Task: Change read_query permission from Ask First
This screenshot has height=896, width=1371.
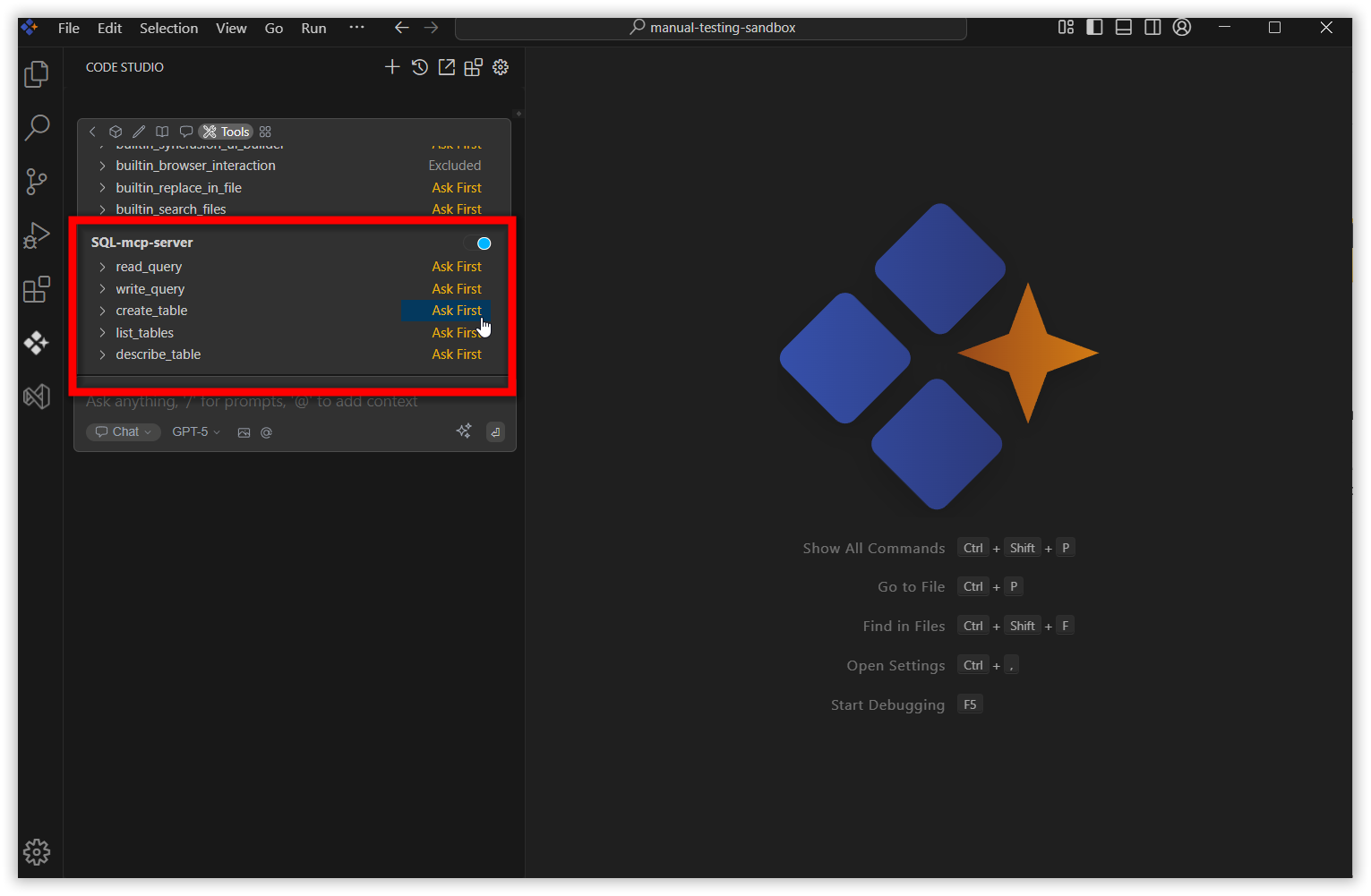Action: click(457, 267)
